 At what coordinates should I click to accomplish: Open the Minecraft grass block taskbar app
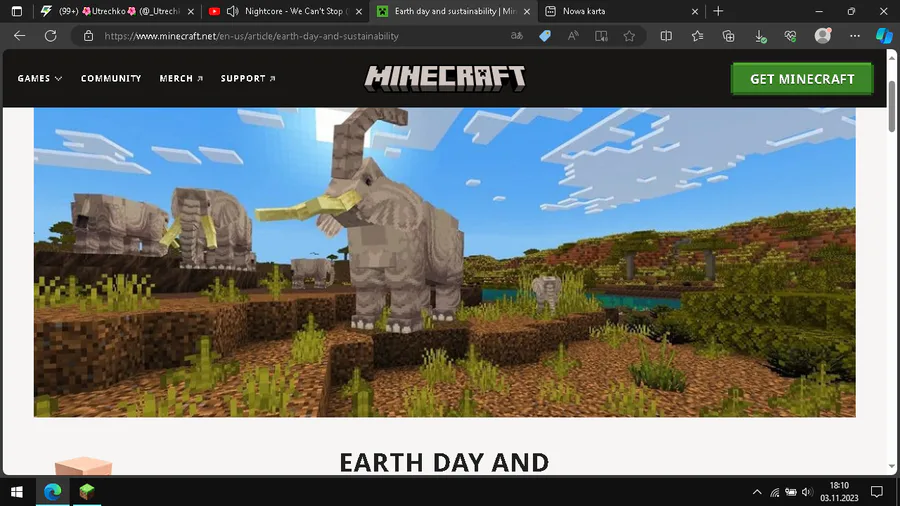click(87, 492)
